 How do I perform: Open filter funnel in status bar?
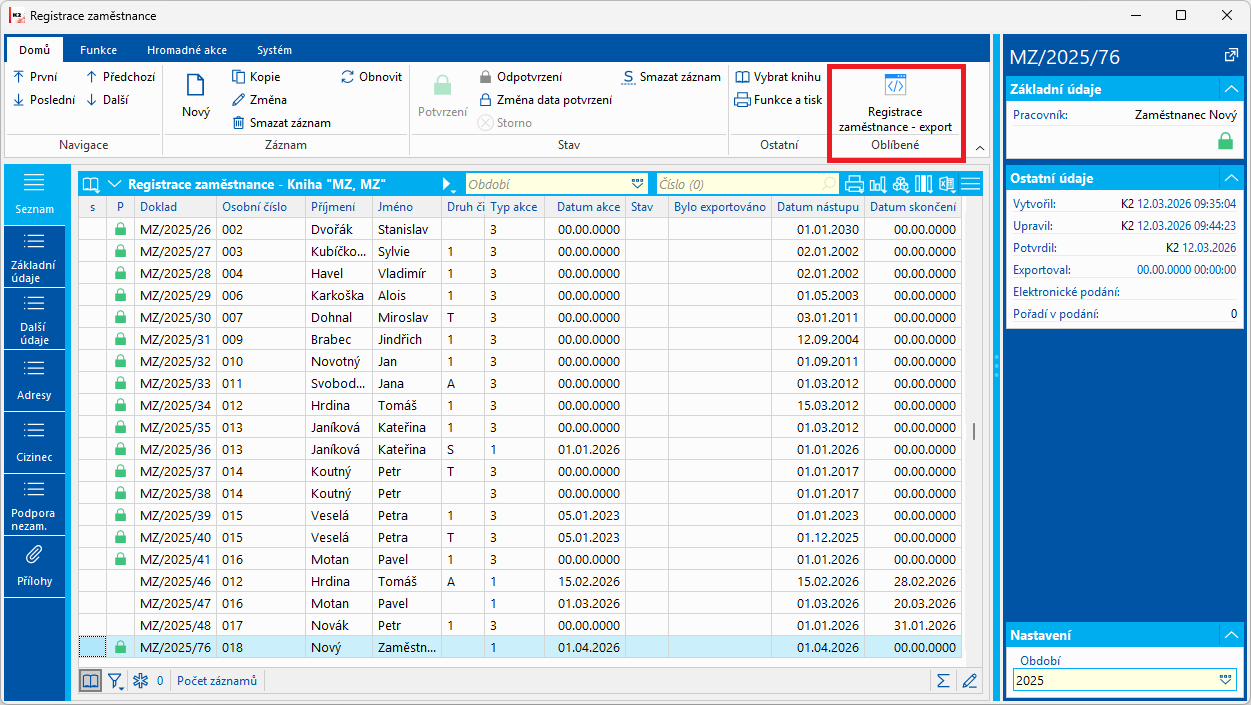point(116,681)
